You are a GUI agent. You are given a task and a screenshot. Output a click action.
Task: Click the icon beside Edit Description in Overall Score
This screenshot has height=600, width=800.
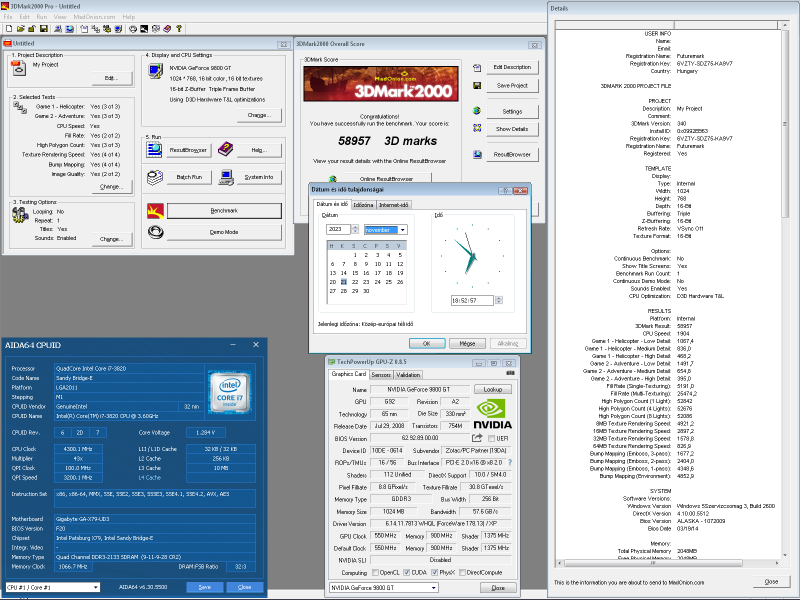tap(477, 67)
